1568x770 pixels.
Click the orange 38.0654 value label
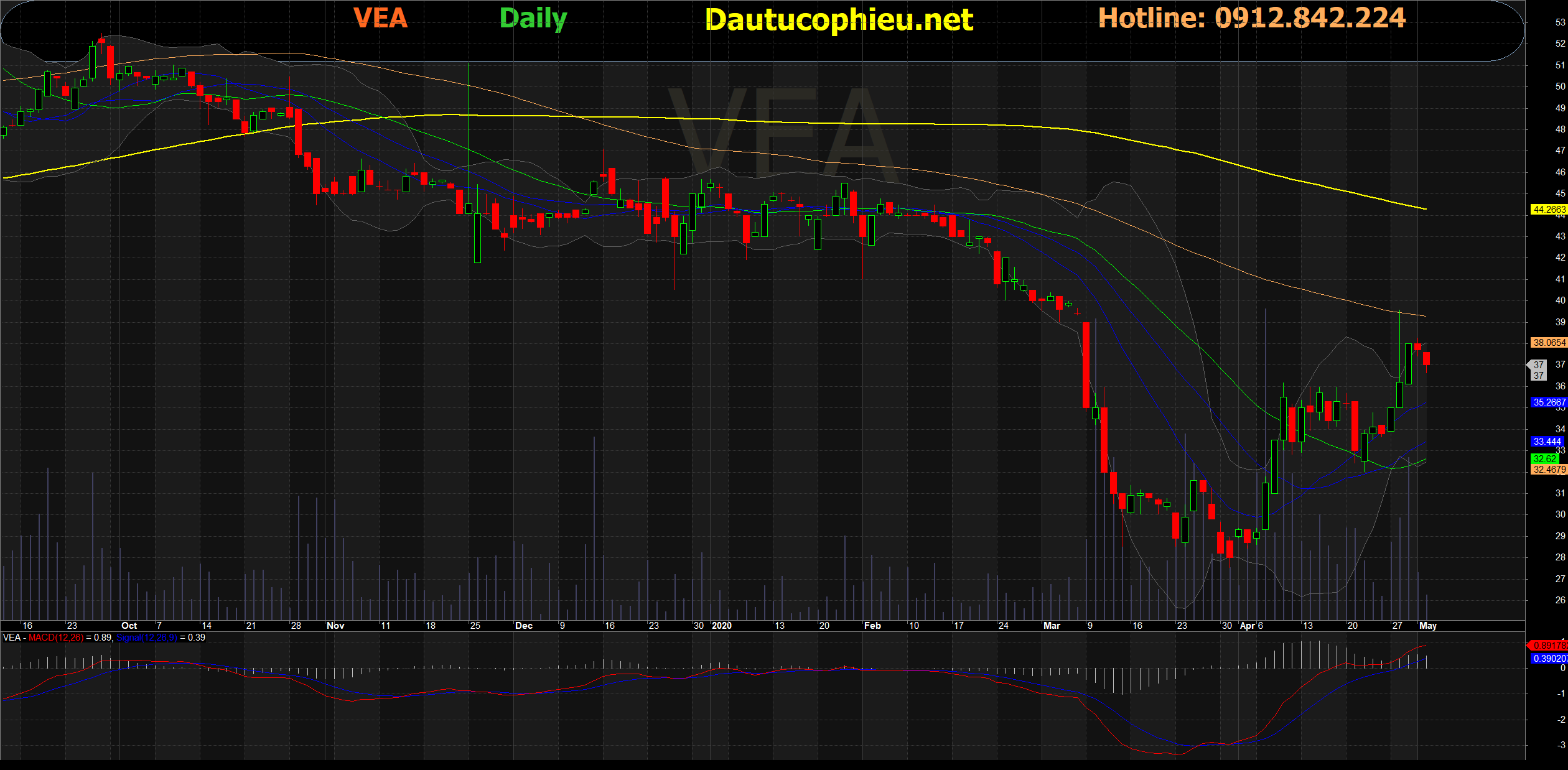[x=1549, y=343]
